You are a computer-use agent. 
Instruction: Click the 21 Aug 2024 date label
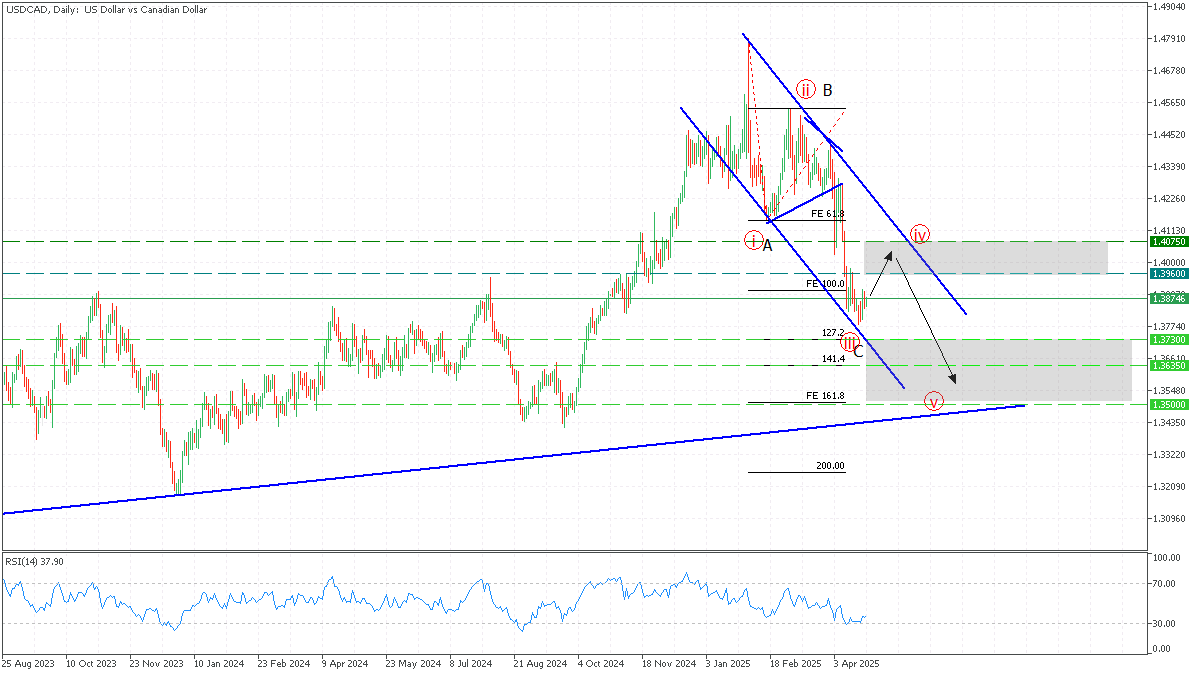(540, 663)
